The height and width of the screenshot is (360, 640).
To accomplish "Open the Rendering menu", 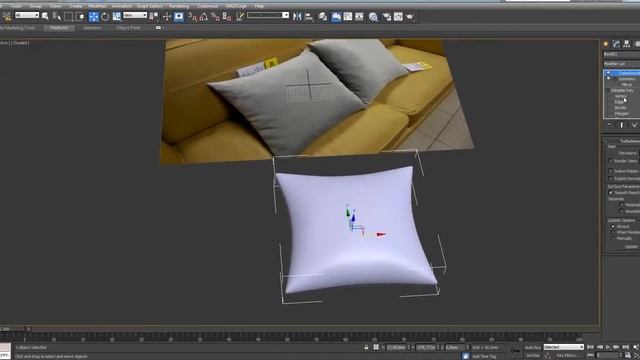I will tap(179, 6).
